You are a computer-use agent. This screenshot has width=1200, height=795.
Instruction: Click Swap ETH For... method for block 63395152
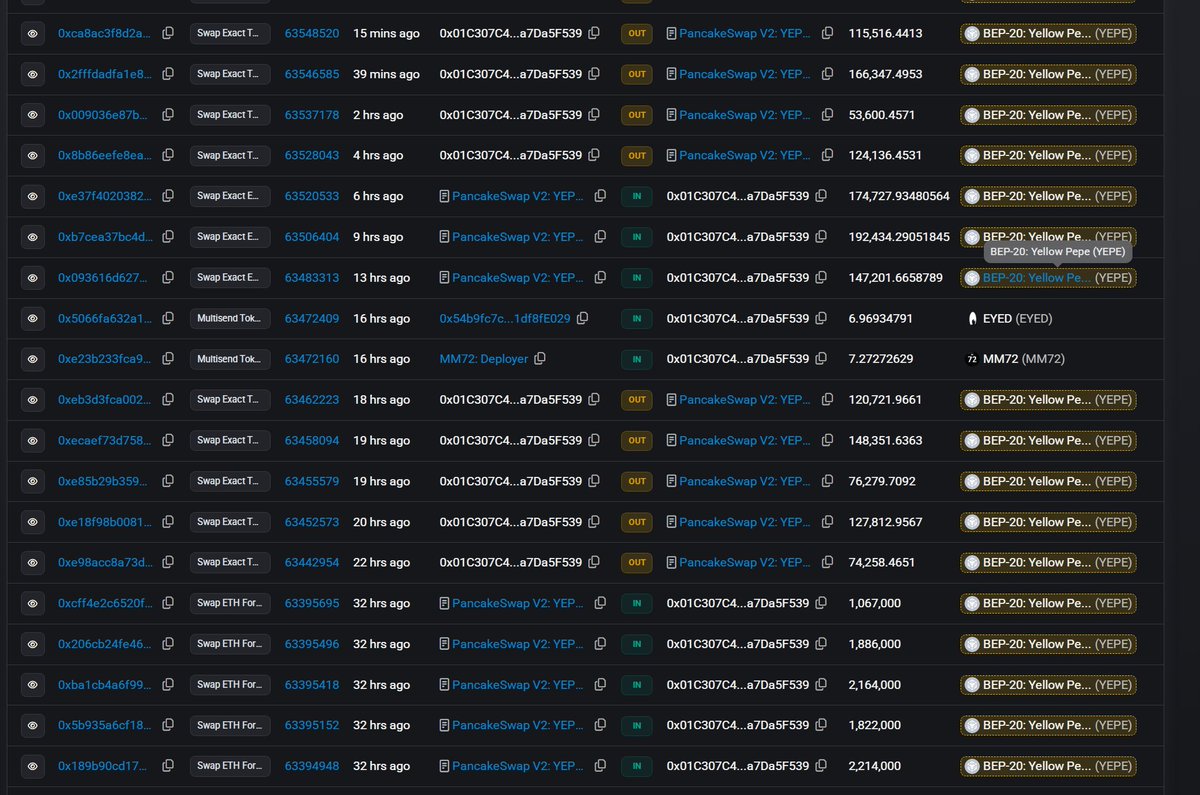230,725
